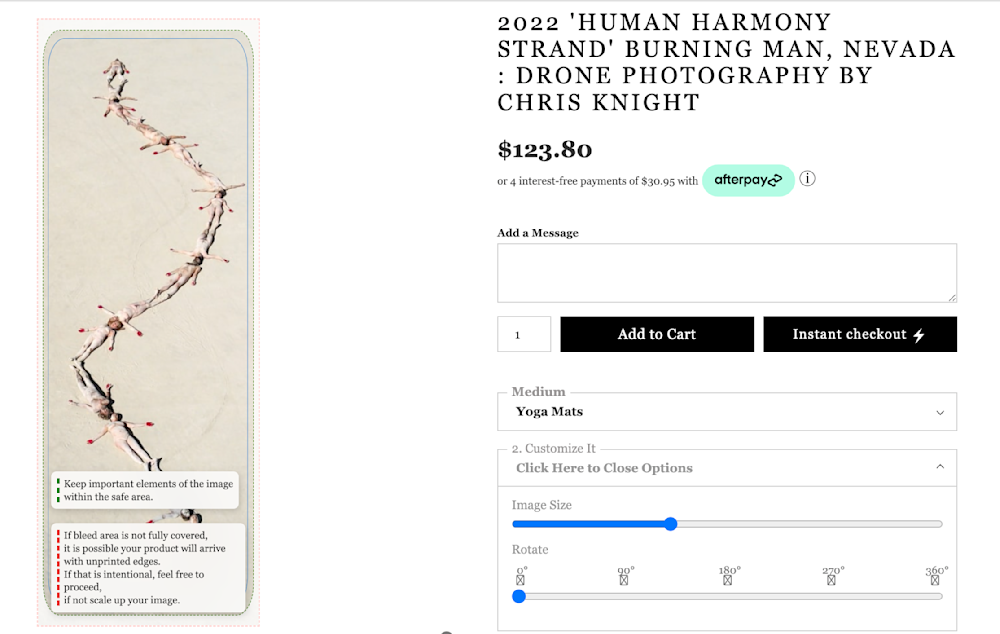Click the 270° rotation tick marker

pos(832,579)
